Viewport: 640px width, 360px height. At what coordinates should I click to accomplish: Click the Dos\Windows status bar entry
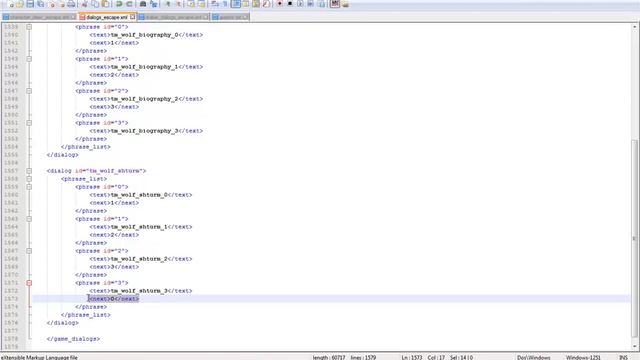tap(533, 358)
